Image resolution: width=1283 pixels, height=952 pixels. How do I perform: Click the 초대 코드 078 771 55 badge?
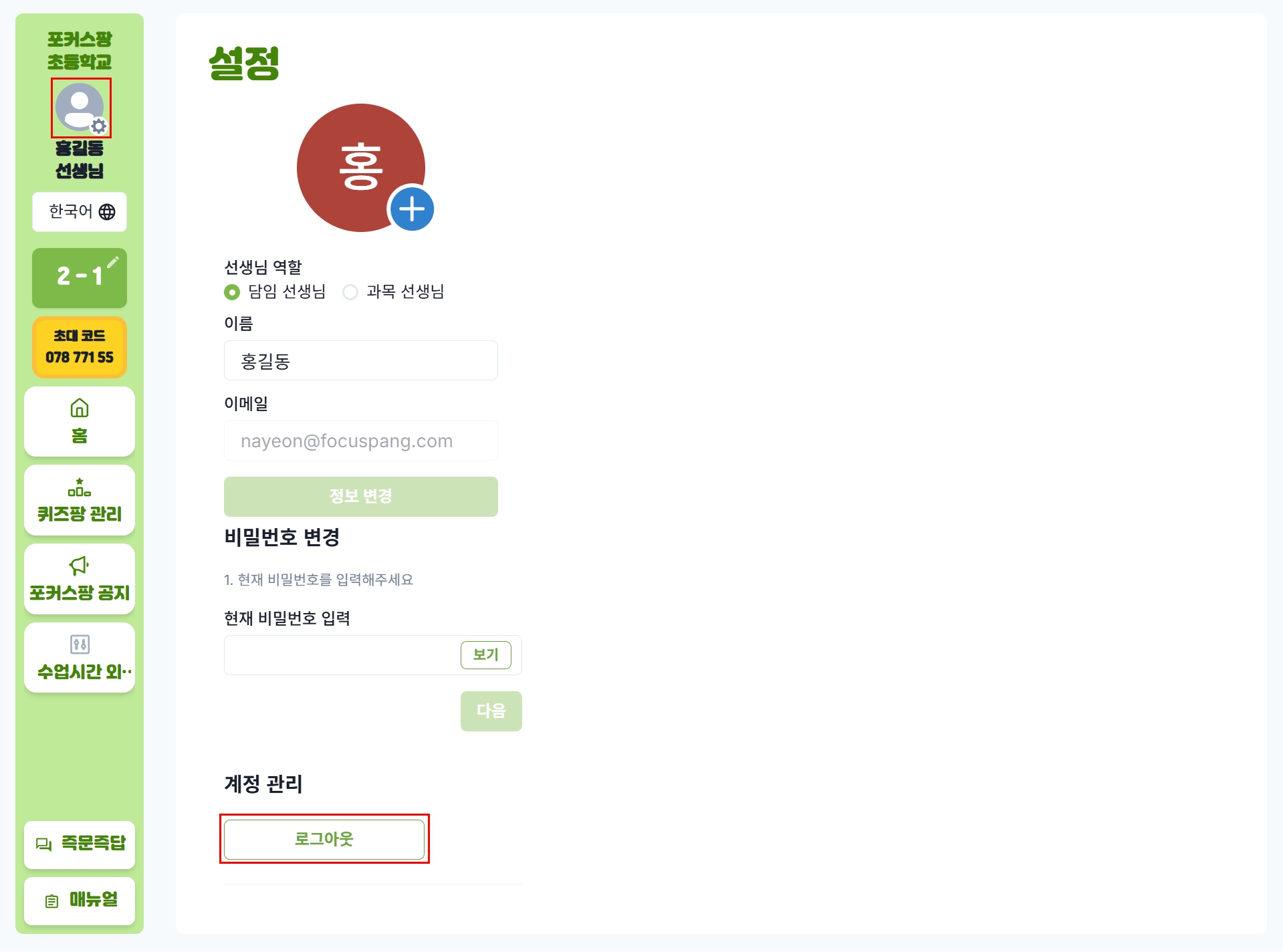point(80,347)
